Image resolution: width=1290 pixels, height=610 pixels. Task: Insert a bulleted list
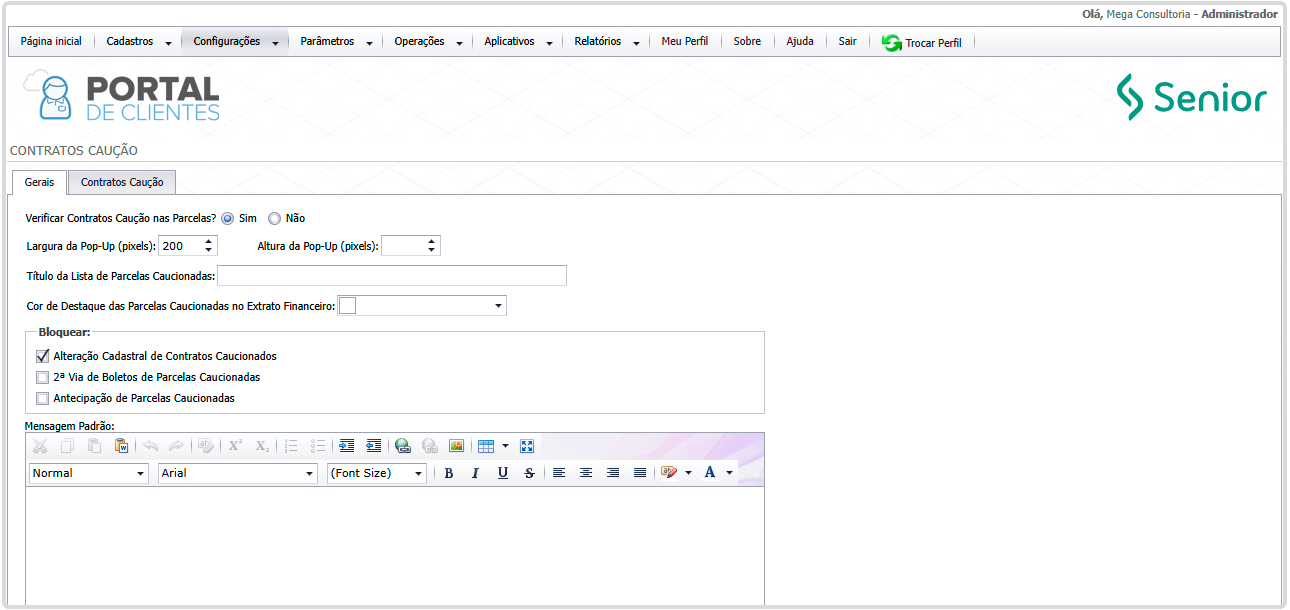point(318,446)
